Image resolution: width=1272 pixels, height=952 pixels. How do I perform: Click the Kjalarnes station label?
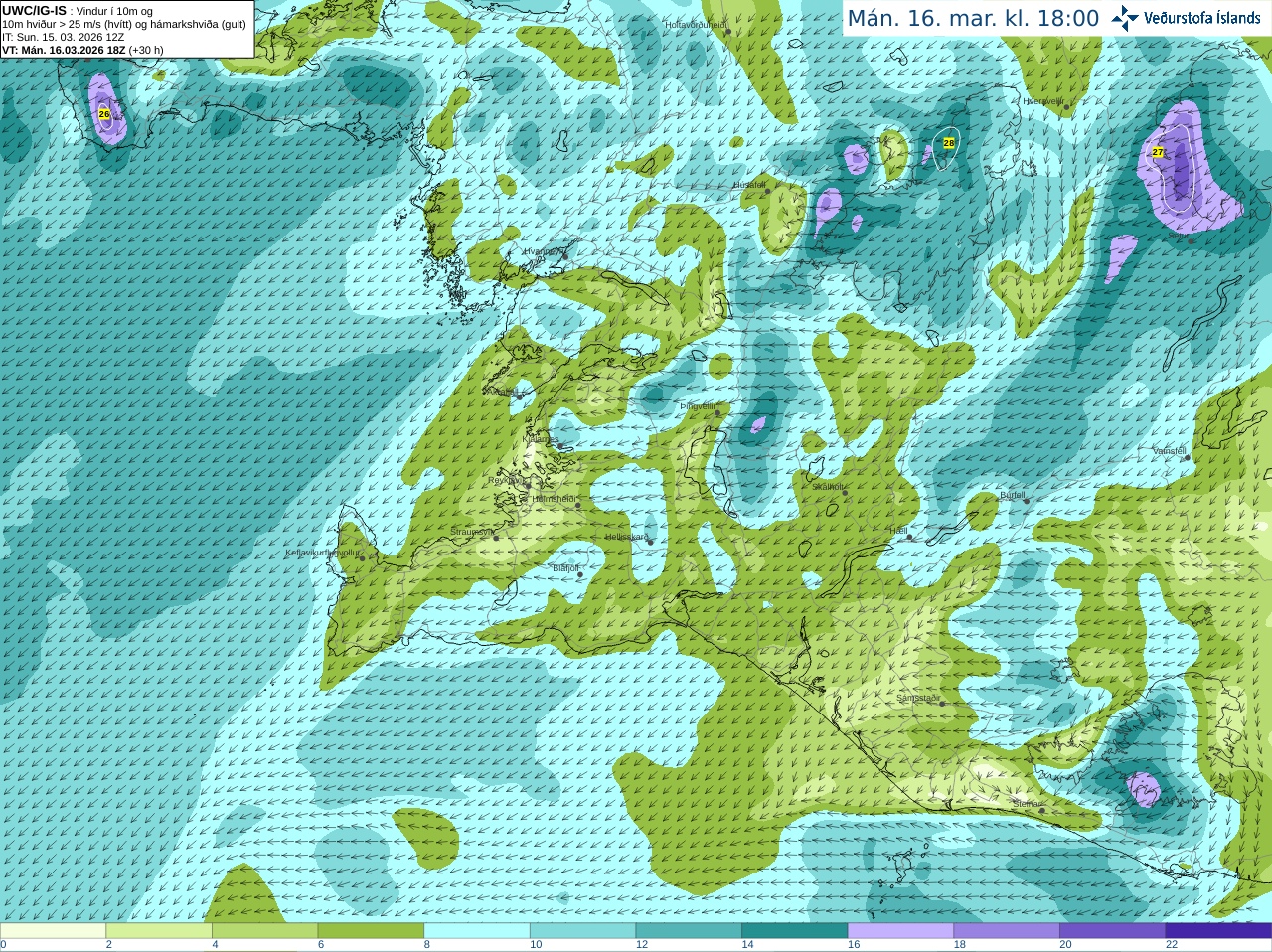pos(540,438)
